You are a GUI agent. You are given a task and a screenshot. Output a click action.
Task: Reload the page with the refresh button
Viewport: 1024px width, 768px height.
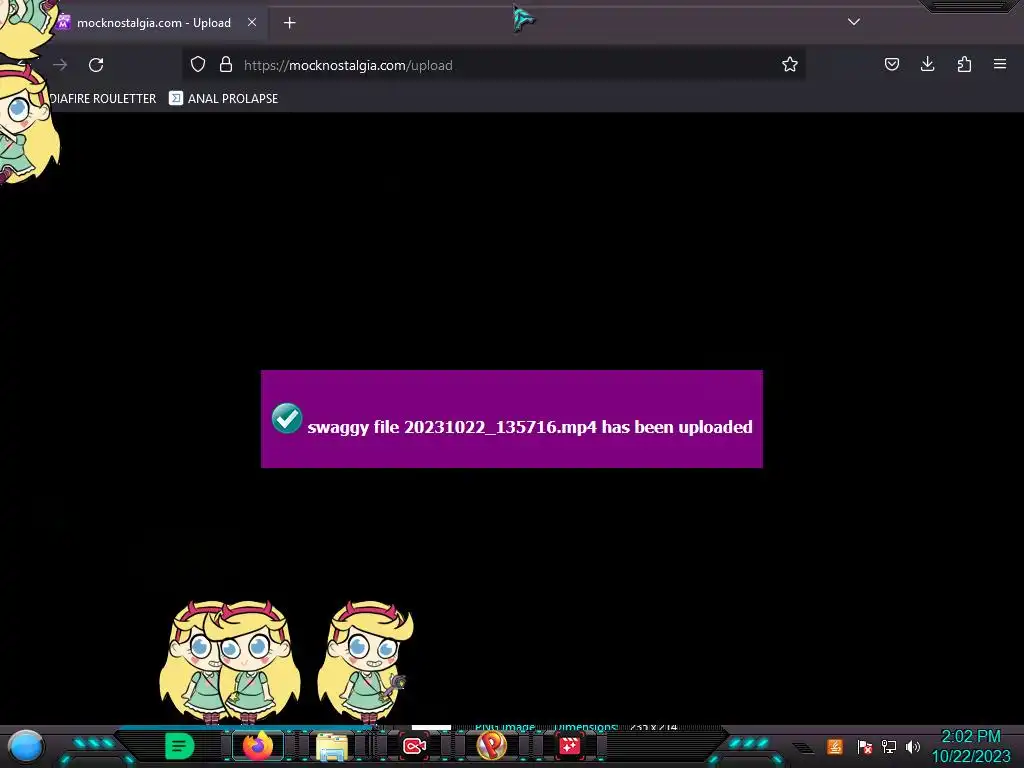tap(96, 65)
